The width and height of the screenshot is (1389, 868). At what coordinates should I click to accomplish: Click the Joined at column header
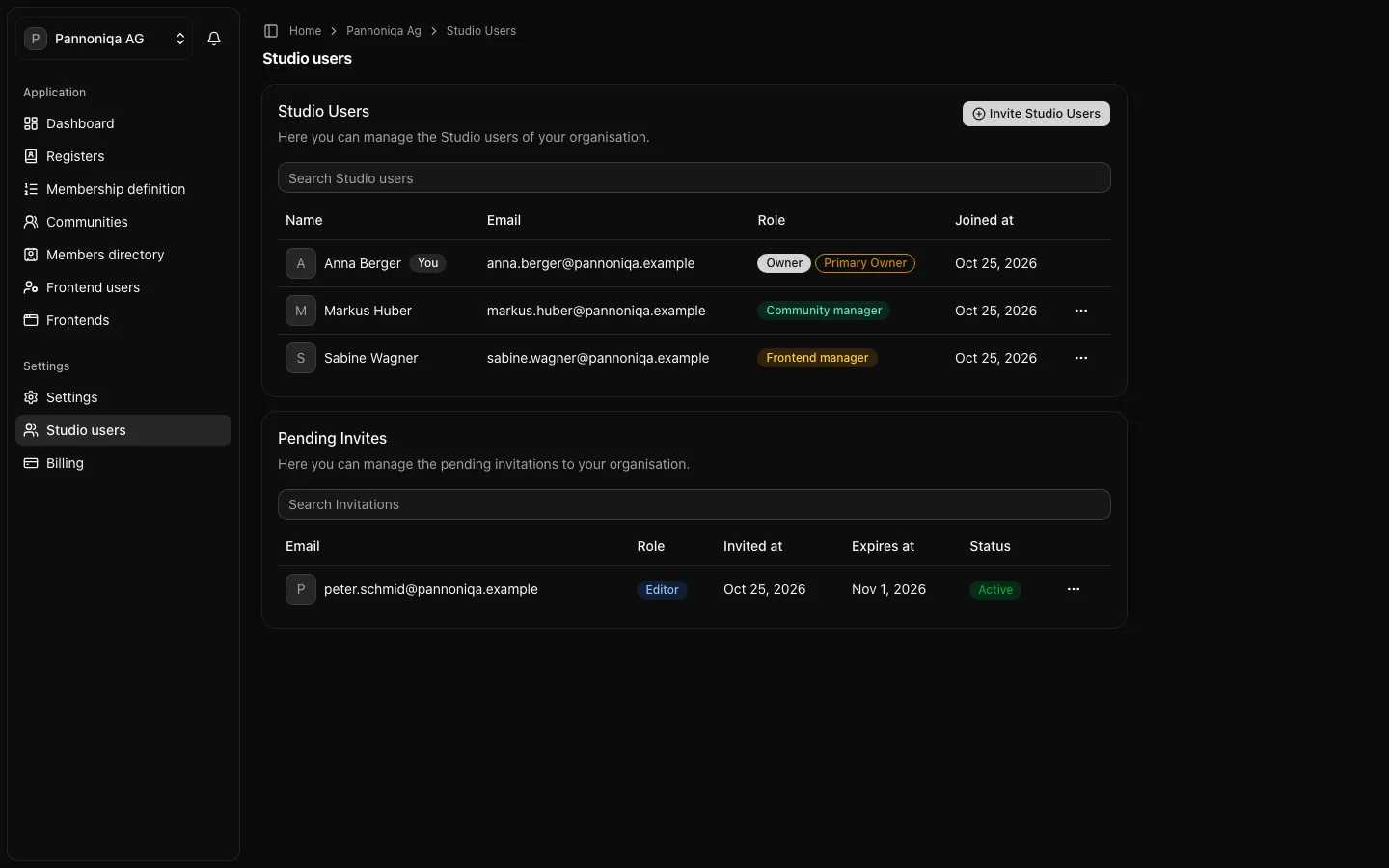(x=984, y=220)
